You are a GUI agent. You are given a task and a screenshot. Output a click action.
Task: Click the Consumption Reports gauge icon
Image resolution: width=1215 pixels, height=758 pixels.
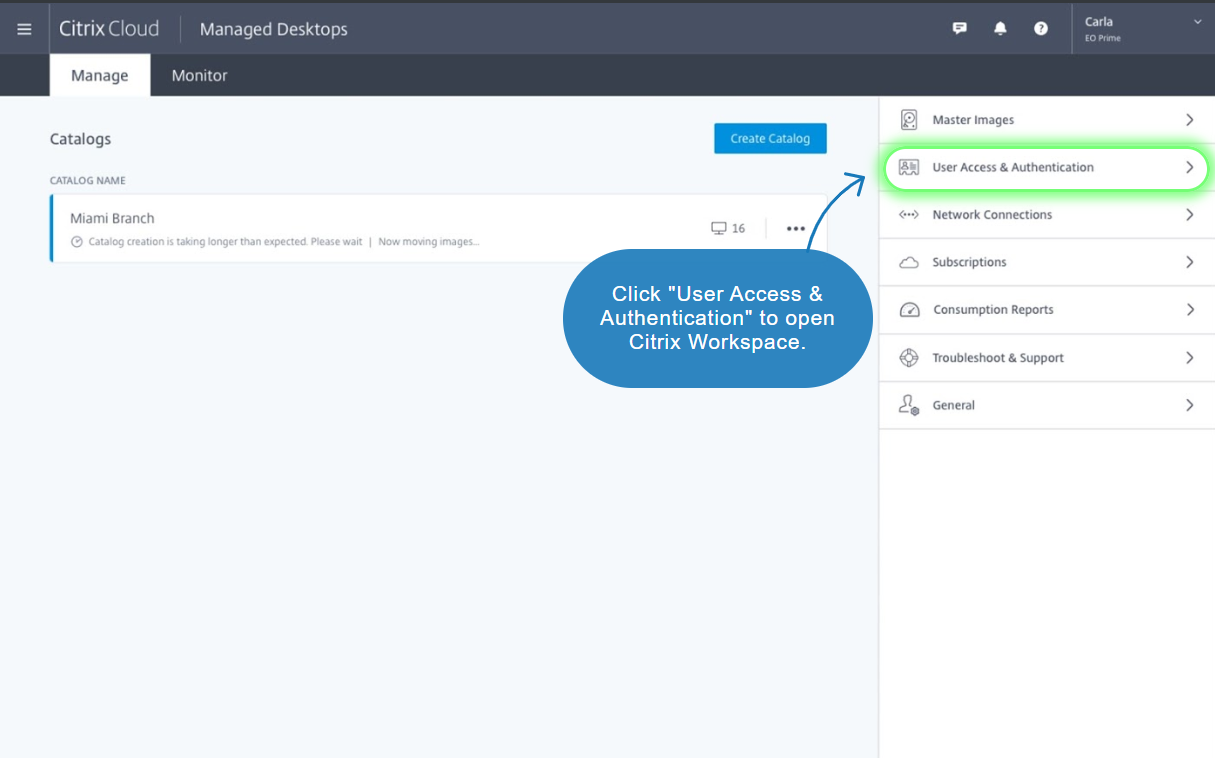(909, 310)
